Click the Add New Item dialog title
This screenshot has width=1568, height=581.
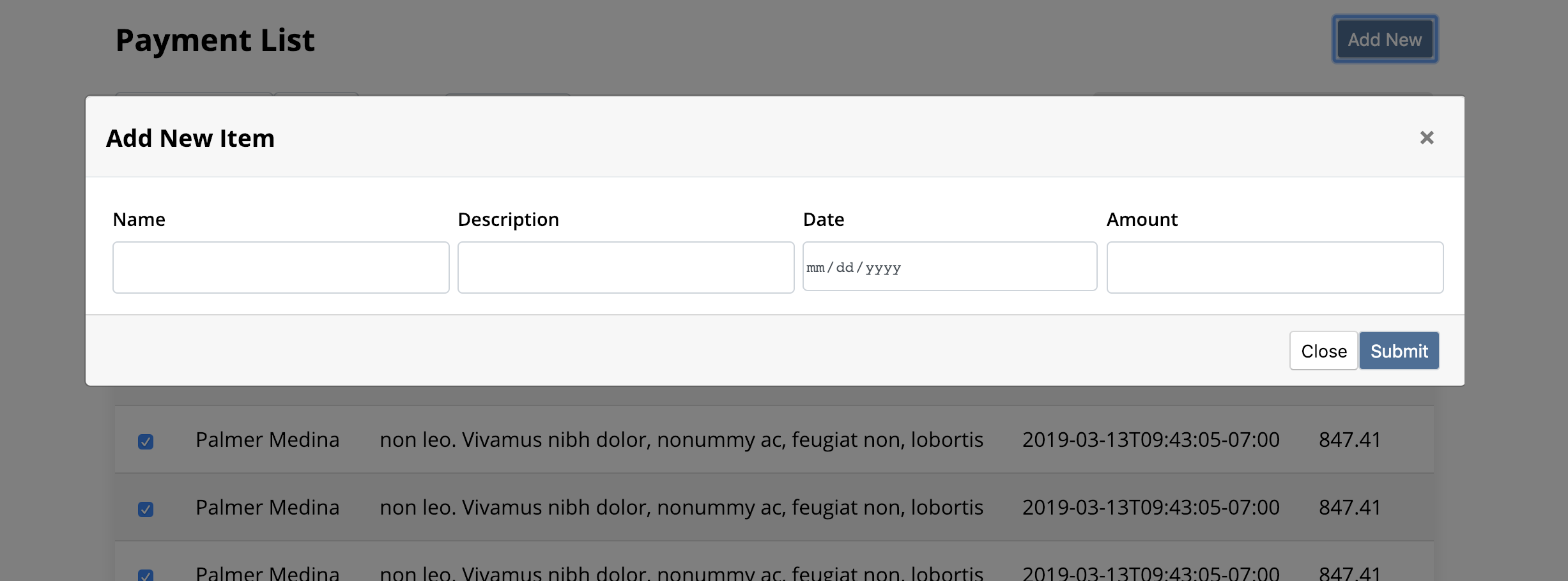pos(190,138)
